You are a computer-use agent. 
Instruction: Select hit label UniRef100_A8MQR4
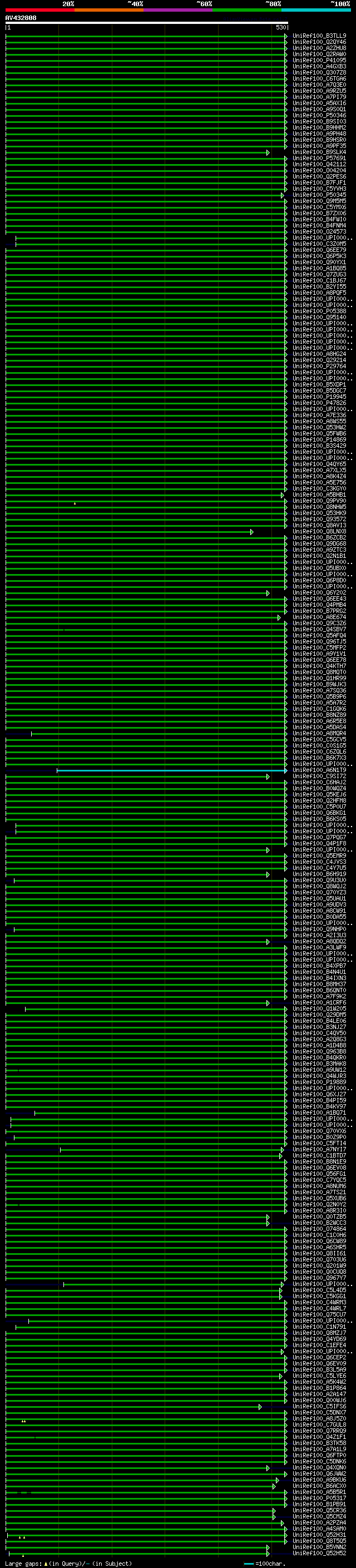click(319, 734)
